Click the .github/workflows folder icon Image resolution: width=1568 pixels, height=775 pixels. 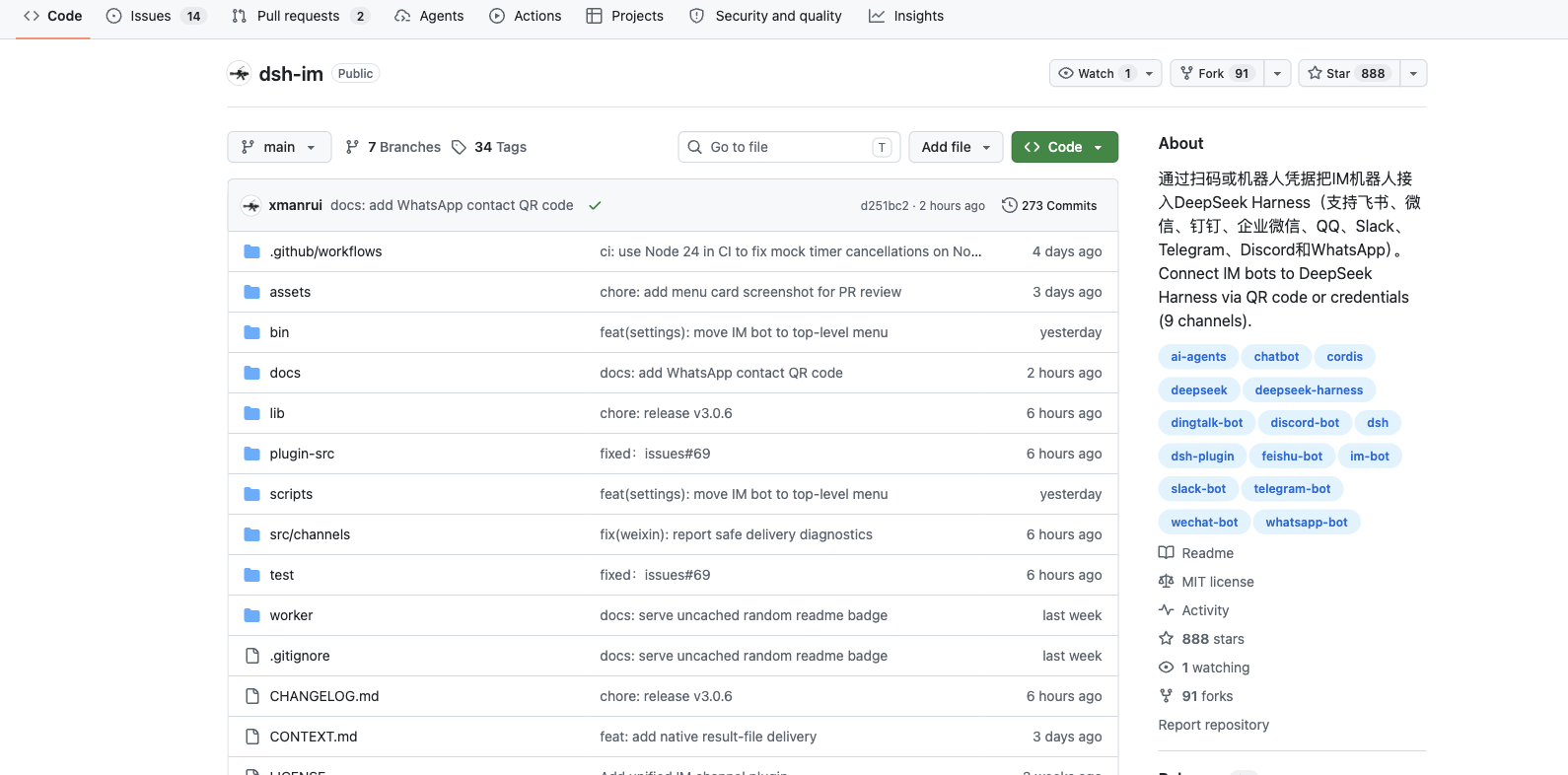pyautogui.click(x=251, y=251)
